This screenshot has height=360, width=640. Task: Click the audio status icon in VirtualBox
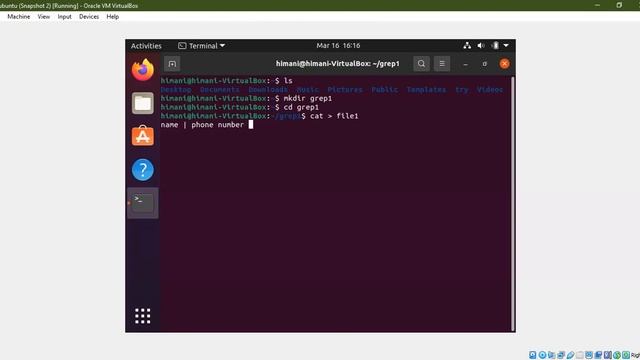click(552, 355)
